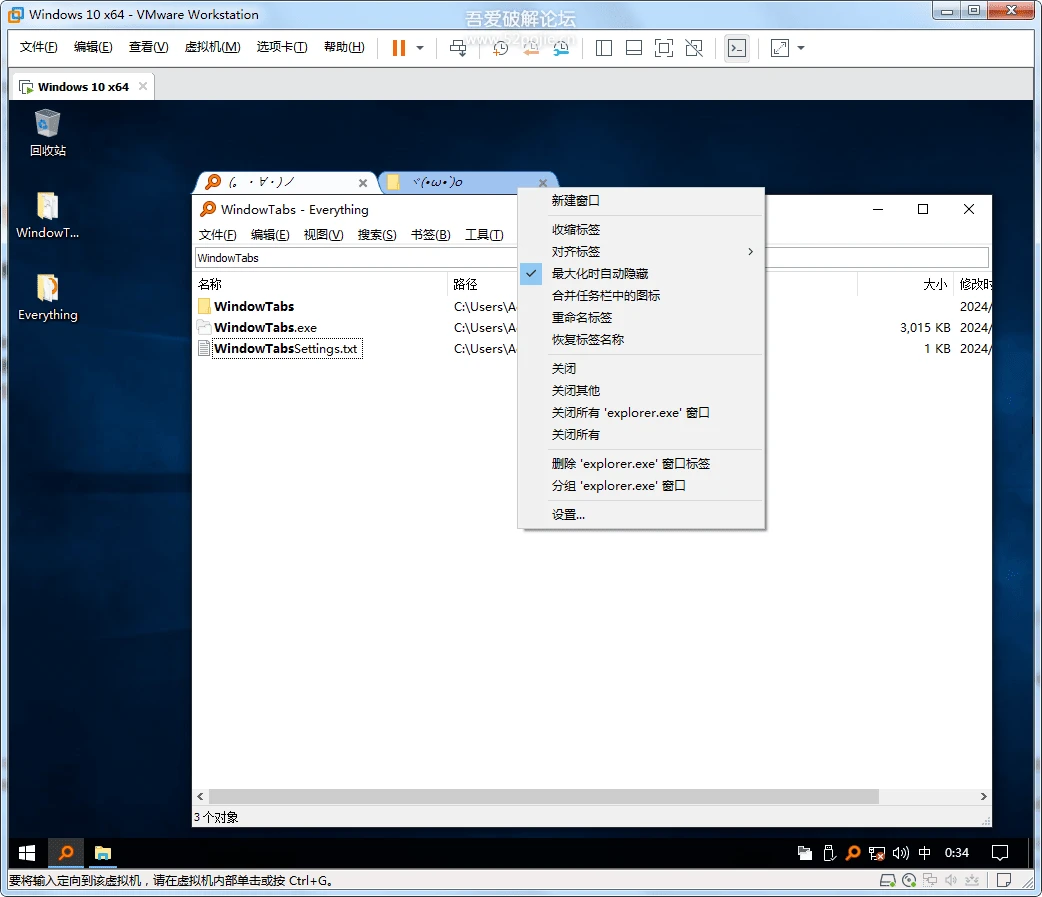Click the Everything search icon on the taskbar
Viewport: 1042px width, 897px height.
[64, 852]
